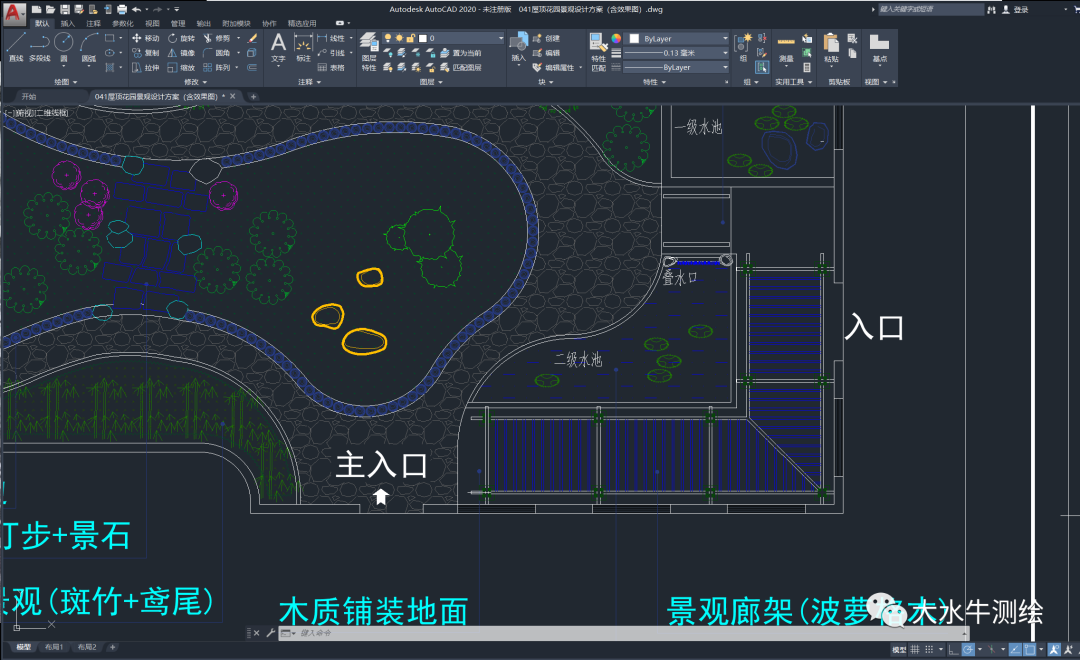
Task: Click the Measure (测量) utility button
Action: 786,48
